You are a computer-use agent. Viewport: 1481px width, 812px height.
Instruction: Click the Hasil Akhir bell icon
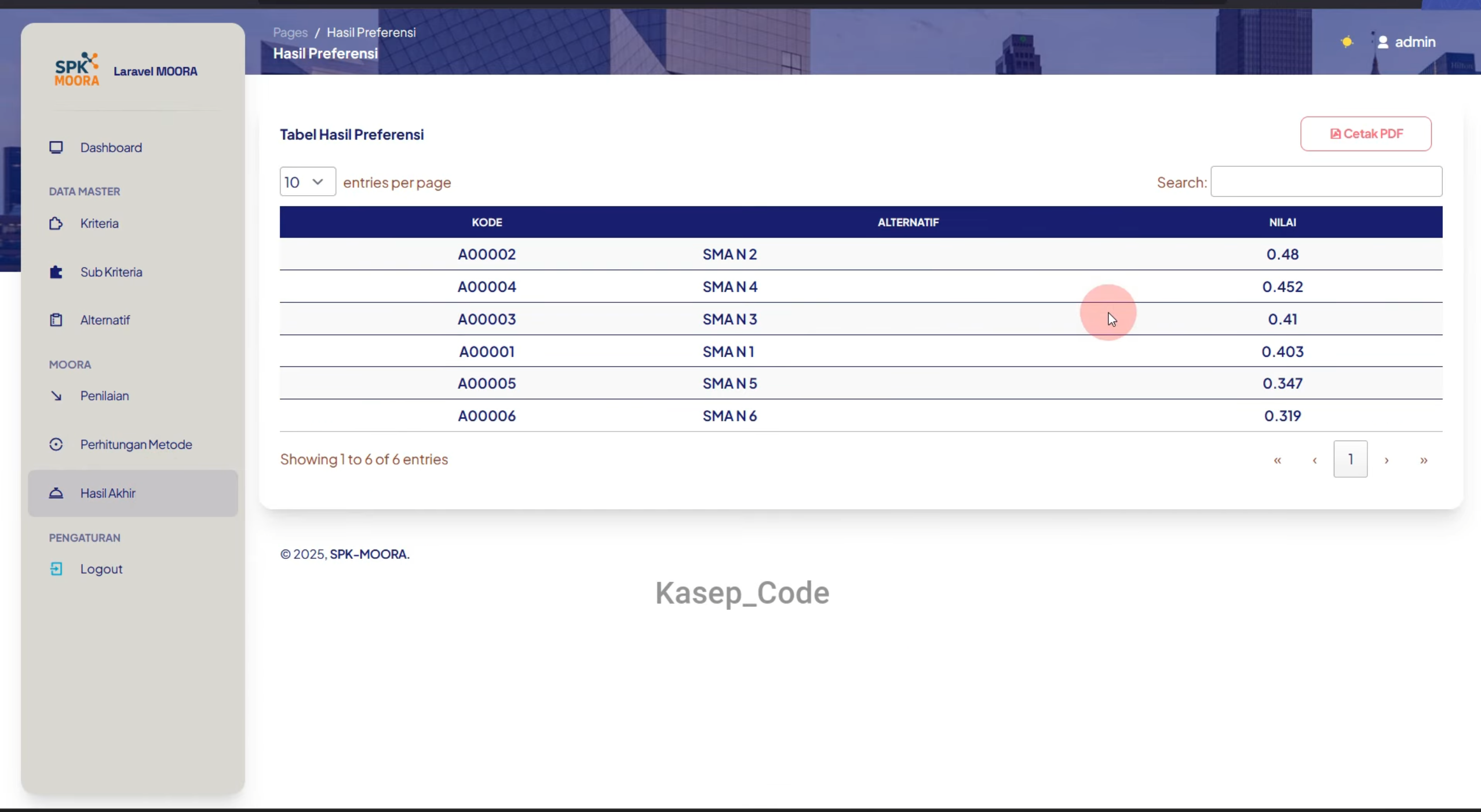(x=56, y=493)
